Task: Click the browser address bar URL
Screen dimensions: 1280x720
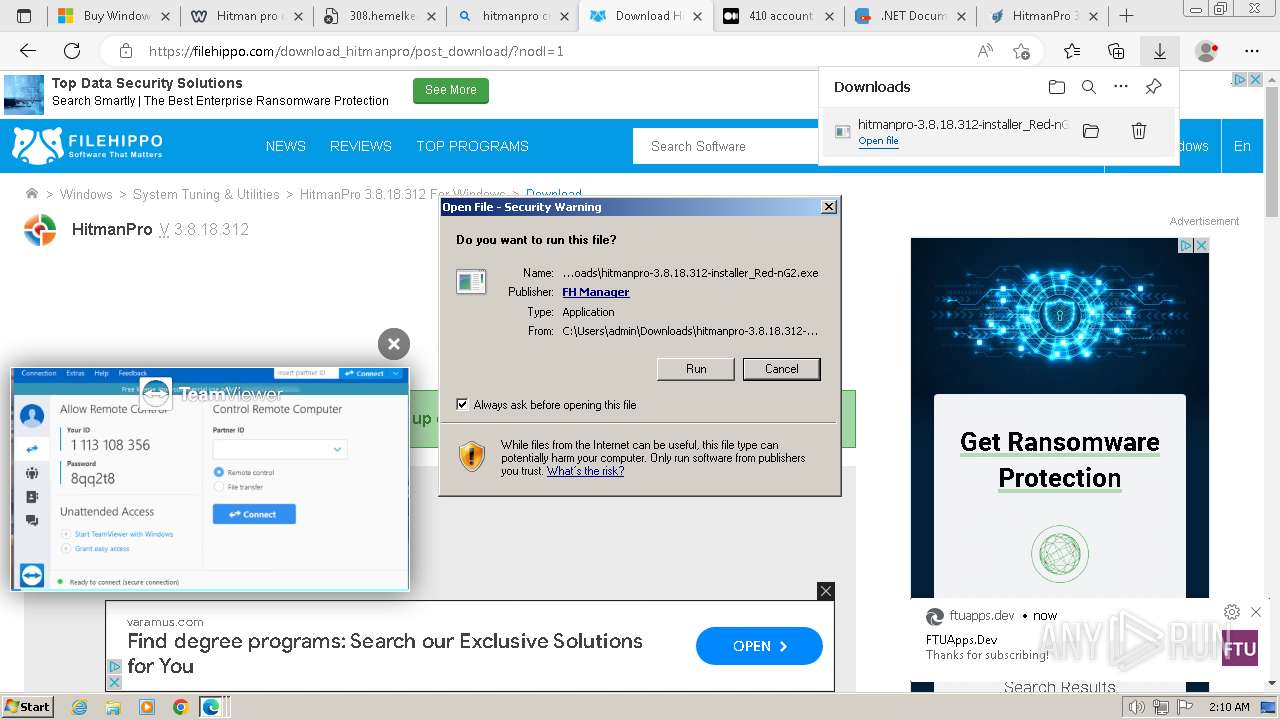Action: coord(356,51)
